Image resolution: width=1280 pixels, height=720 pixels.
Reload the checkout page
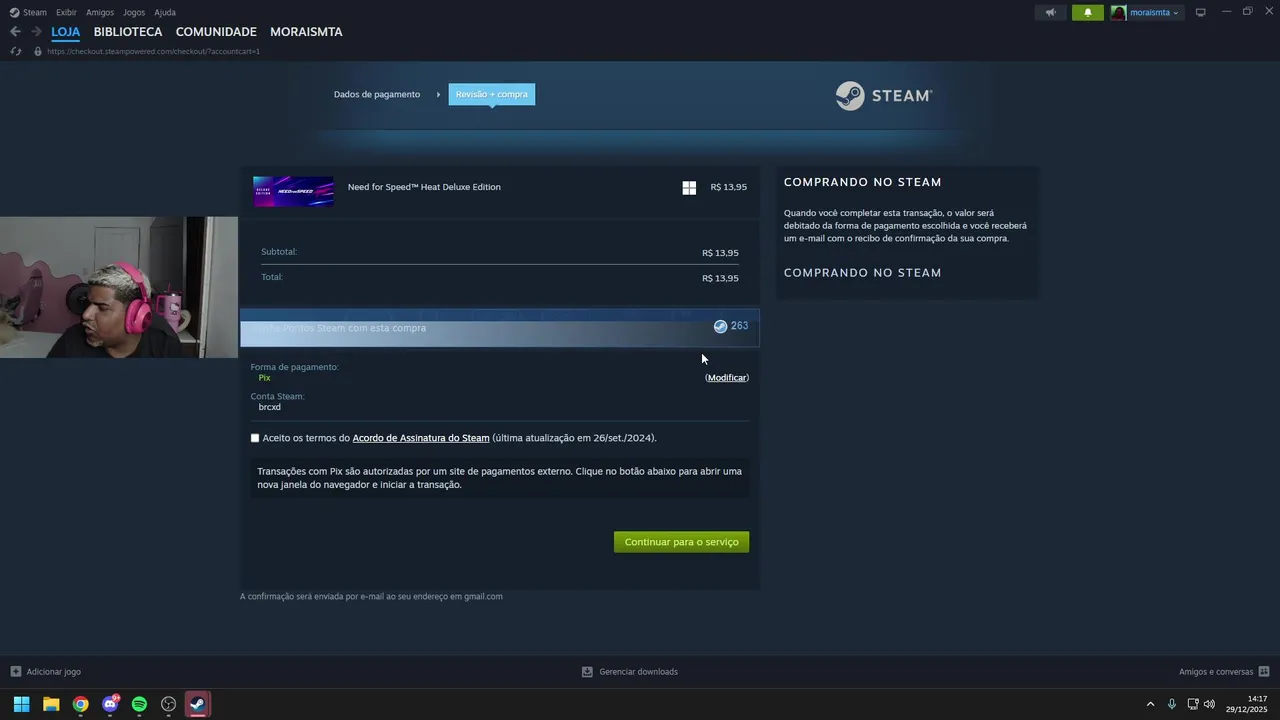click(16, 51)
